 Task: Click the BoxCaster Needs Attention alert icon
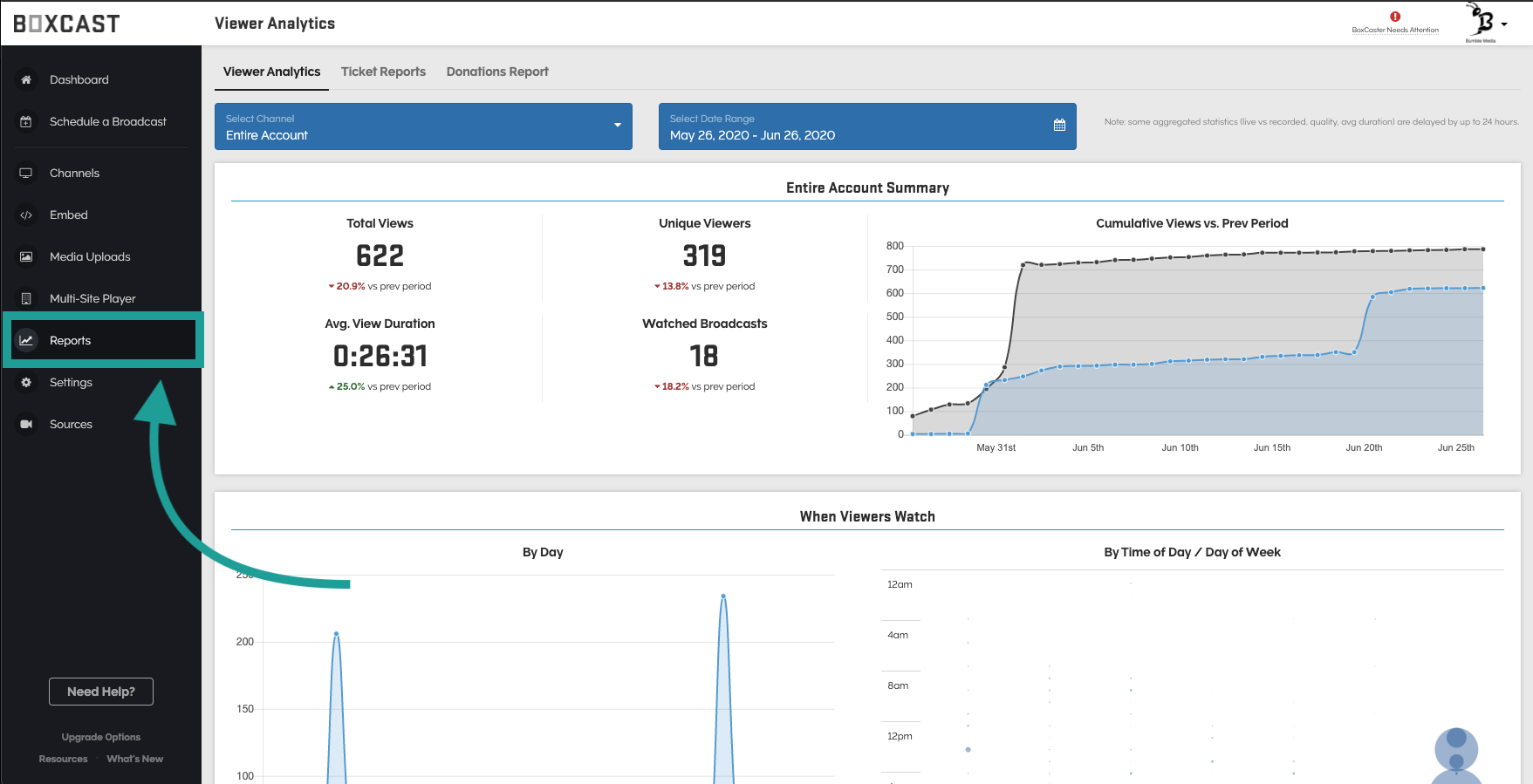pyautogui.click(x=1394, y=17)
